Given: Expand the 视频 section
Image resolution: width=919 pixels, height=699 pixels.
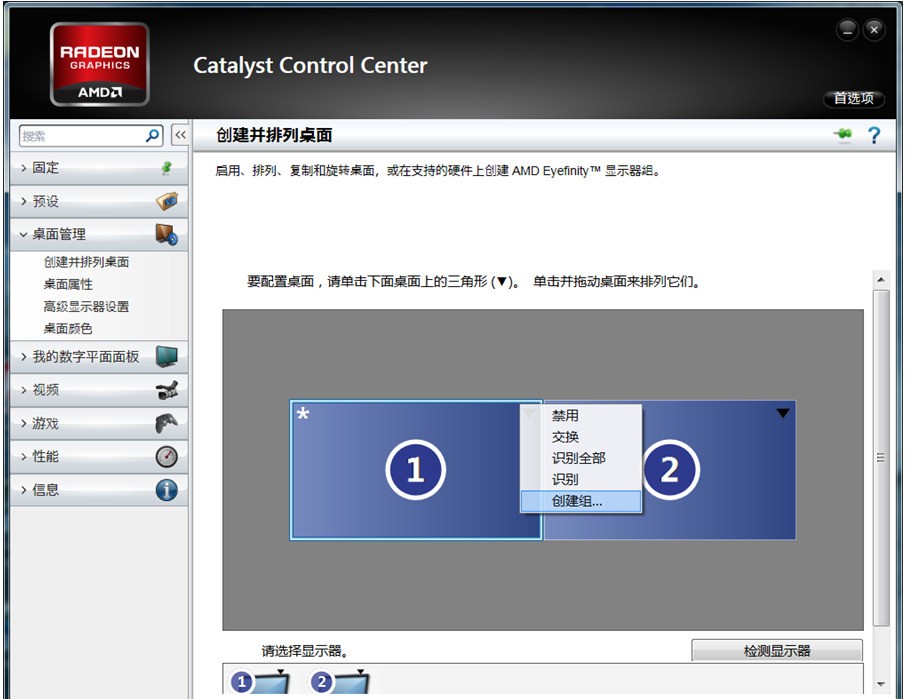Looking at the screenshot, I should pyautogui.click(x=98, y=390).
